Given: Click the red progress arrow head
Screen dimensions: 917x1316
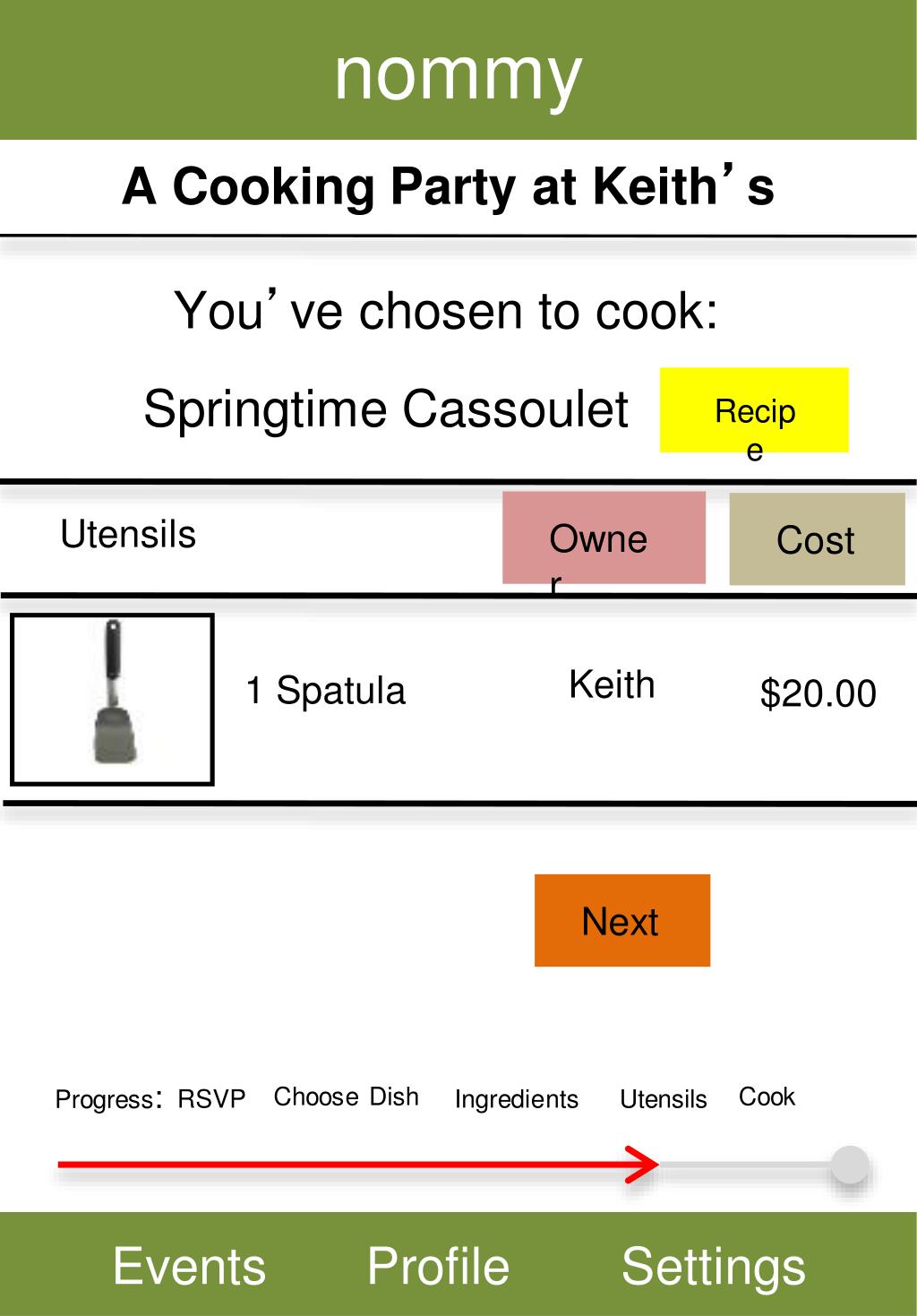Looking at the screenshot, I should [x=643, y=1165].
